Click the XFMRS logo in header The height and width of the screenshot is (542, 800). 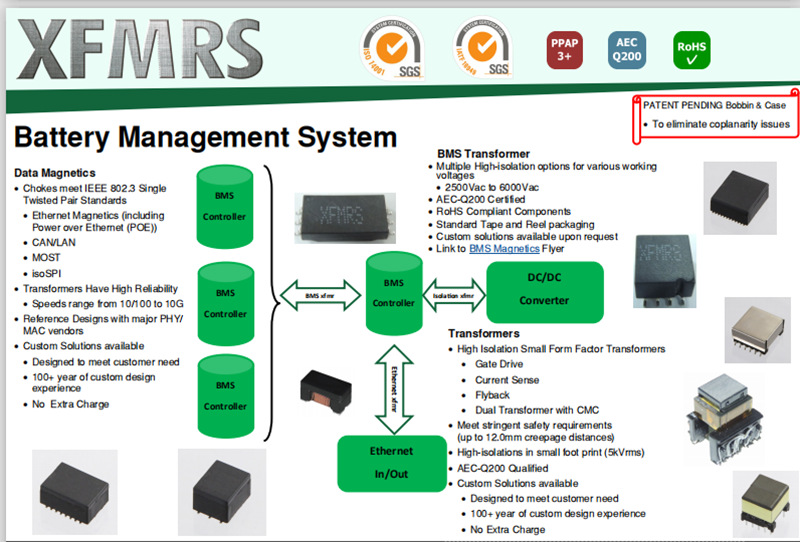140,49
